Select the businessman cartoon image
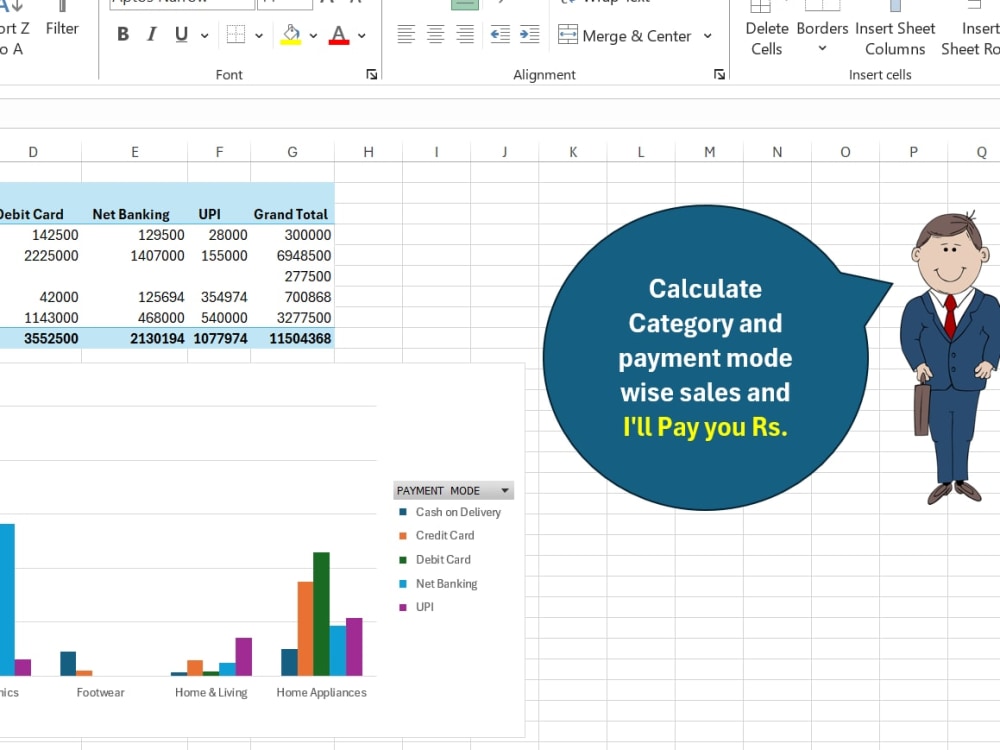Screen dimensions: 1000x750 [950, 357]
